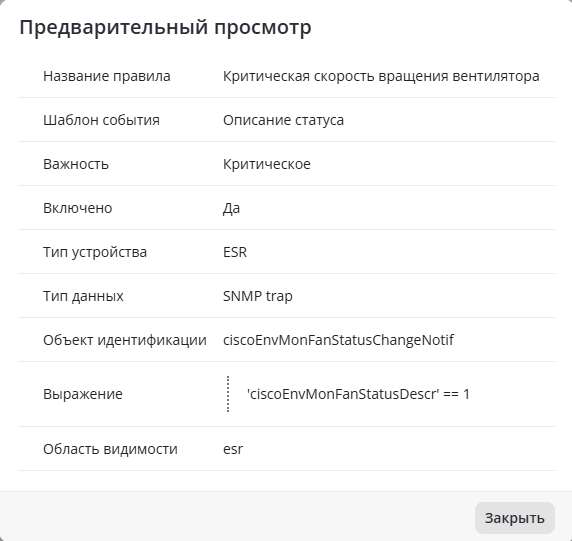
Task: Click the Важность label
Action: [76, 164]
